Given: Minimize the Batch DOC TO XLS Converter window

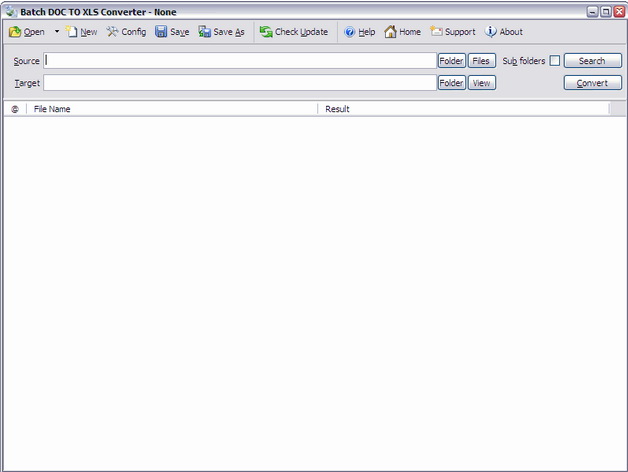Looking at the screenshot, I should click(592, 12).
